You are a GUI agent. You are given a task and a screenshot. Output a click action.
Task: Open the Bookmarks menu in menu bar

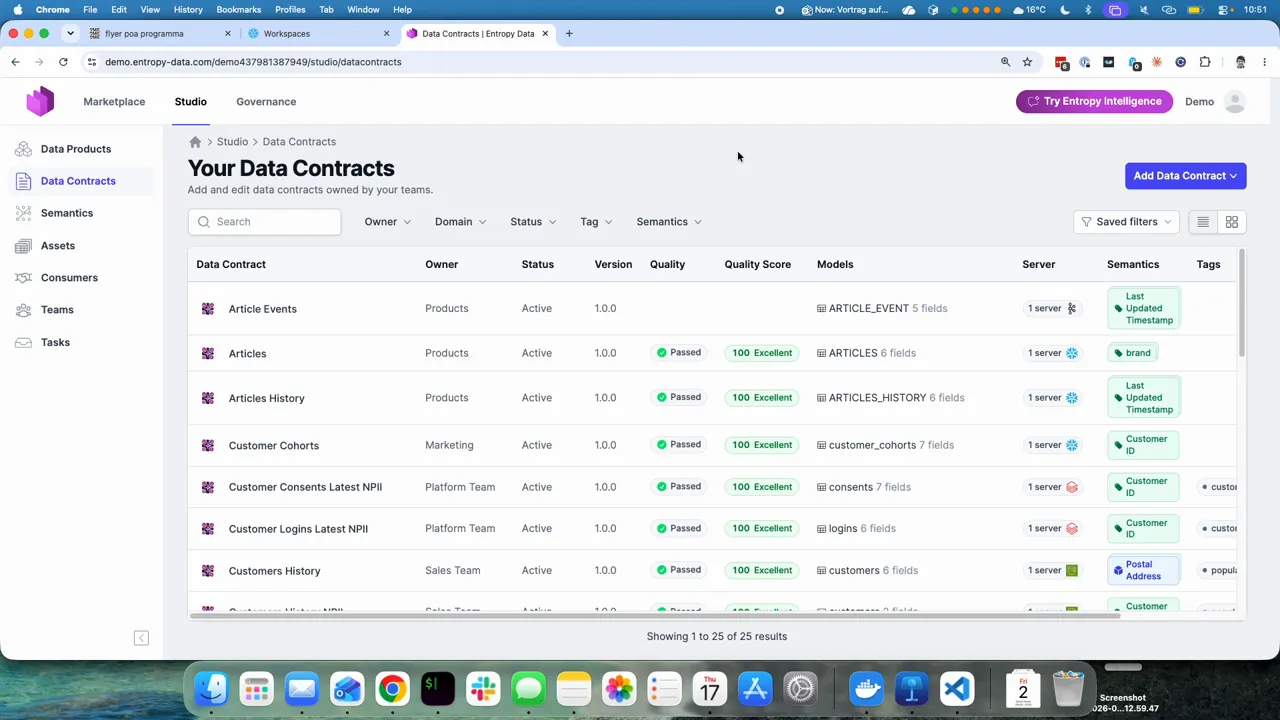click(x=238, y=9)
